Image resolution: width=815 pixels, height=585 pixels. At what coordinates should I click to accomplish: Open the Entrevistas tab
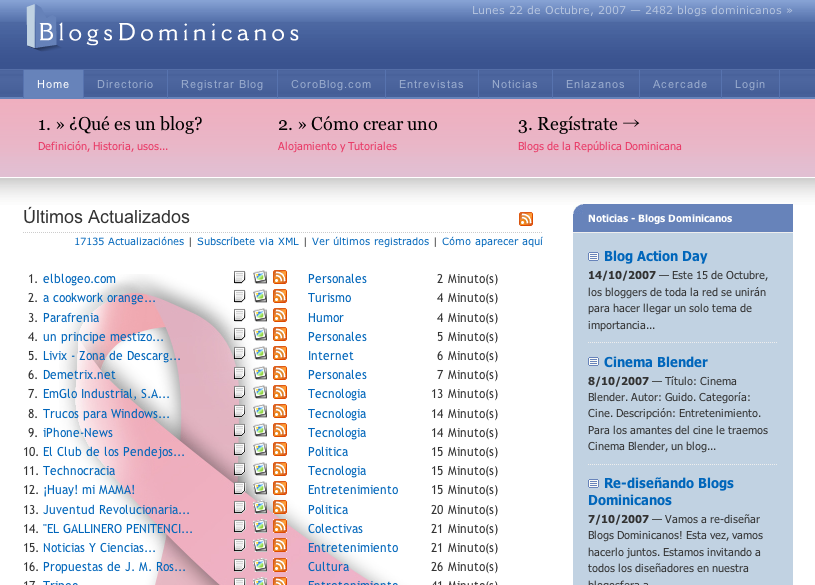[431, 84]
